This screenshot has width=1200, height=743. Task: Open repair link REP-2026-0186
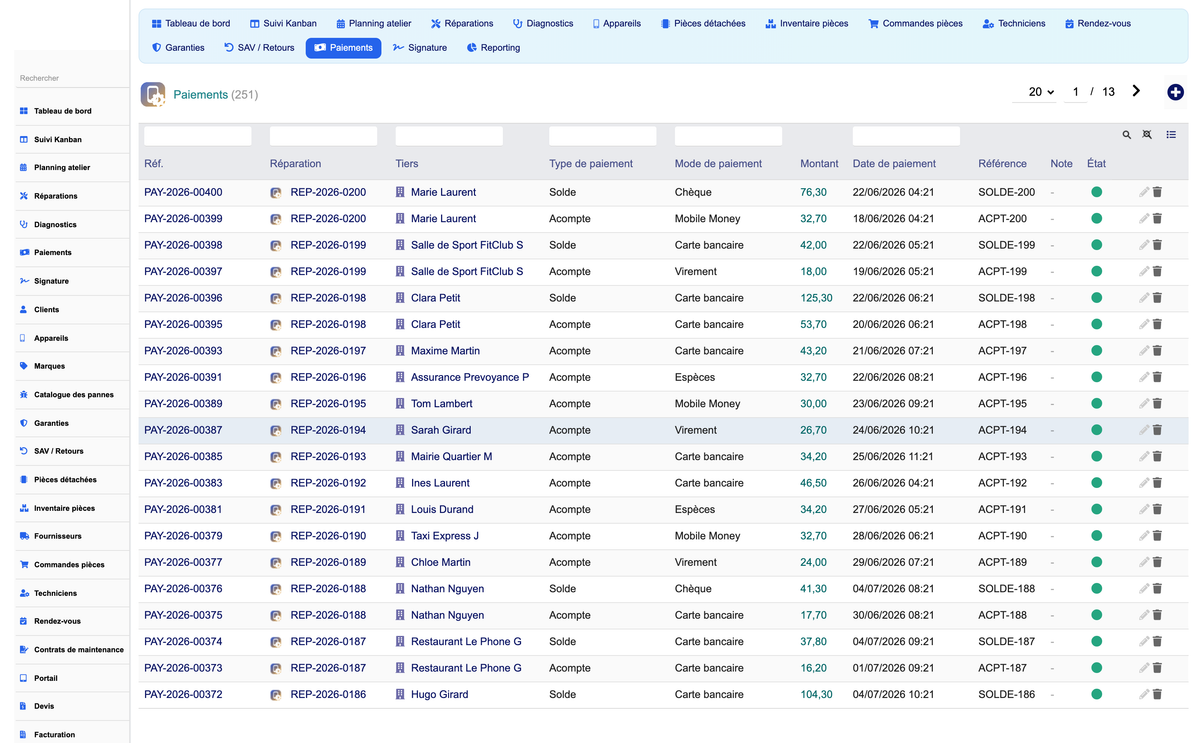coord(328,694)
